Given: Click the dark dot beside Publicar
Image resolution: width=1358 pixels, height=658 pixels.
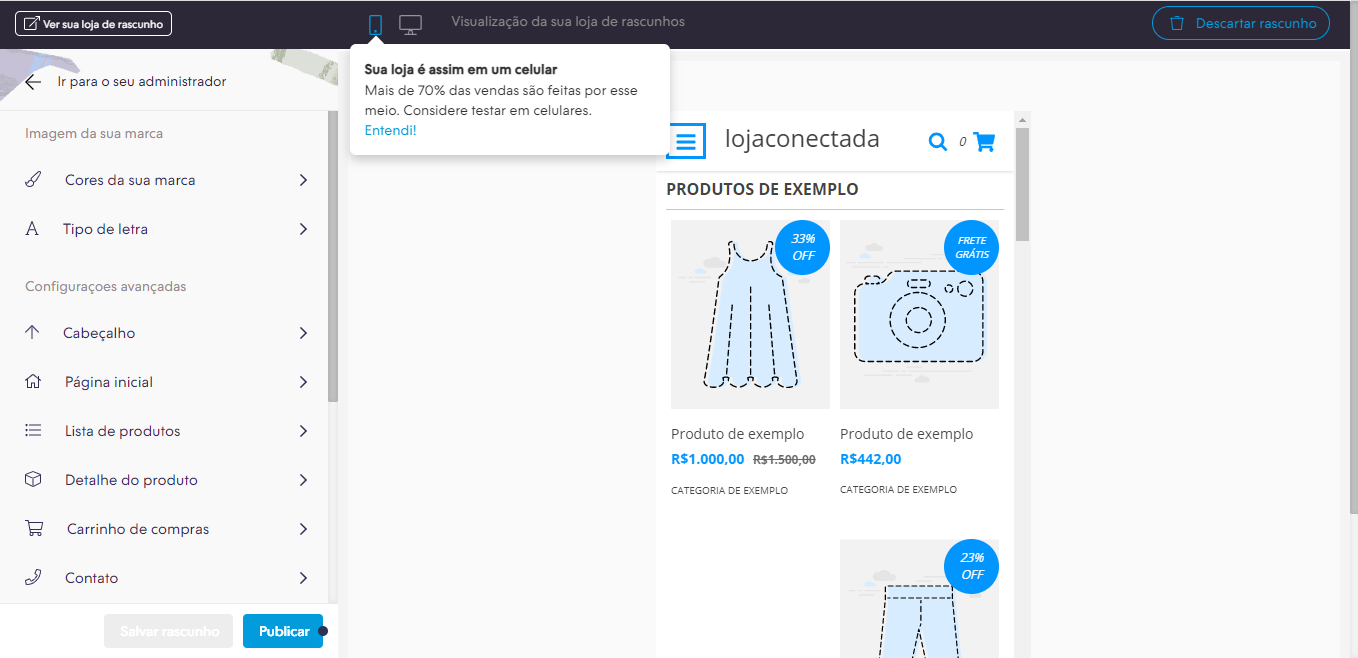Looking at the screenshot, I should pos(323,631).
